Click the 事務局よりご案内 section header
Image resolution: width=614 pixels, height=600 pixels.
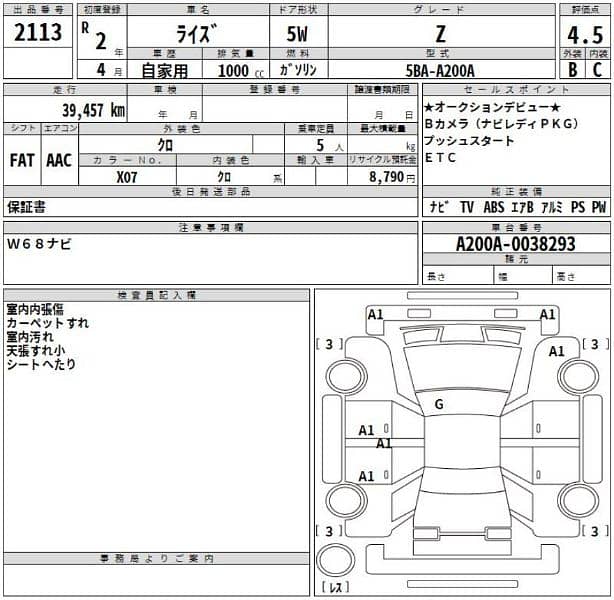click(x=156, y=558)
